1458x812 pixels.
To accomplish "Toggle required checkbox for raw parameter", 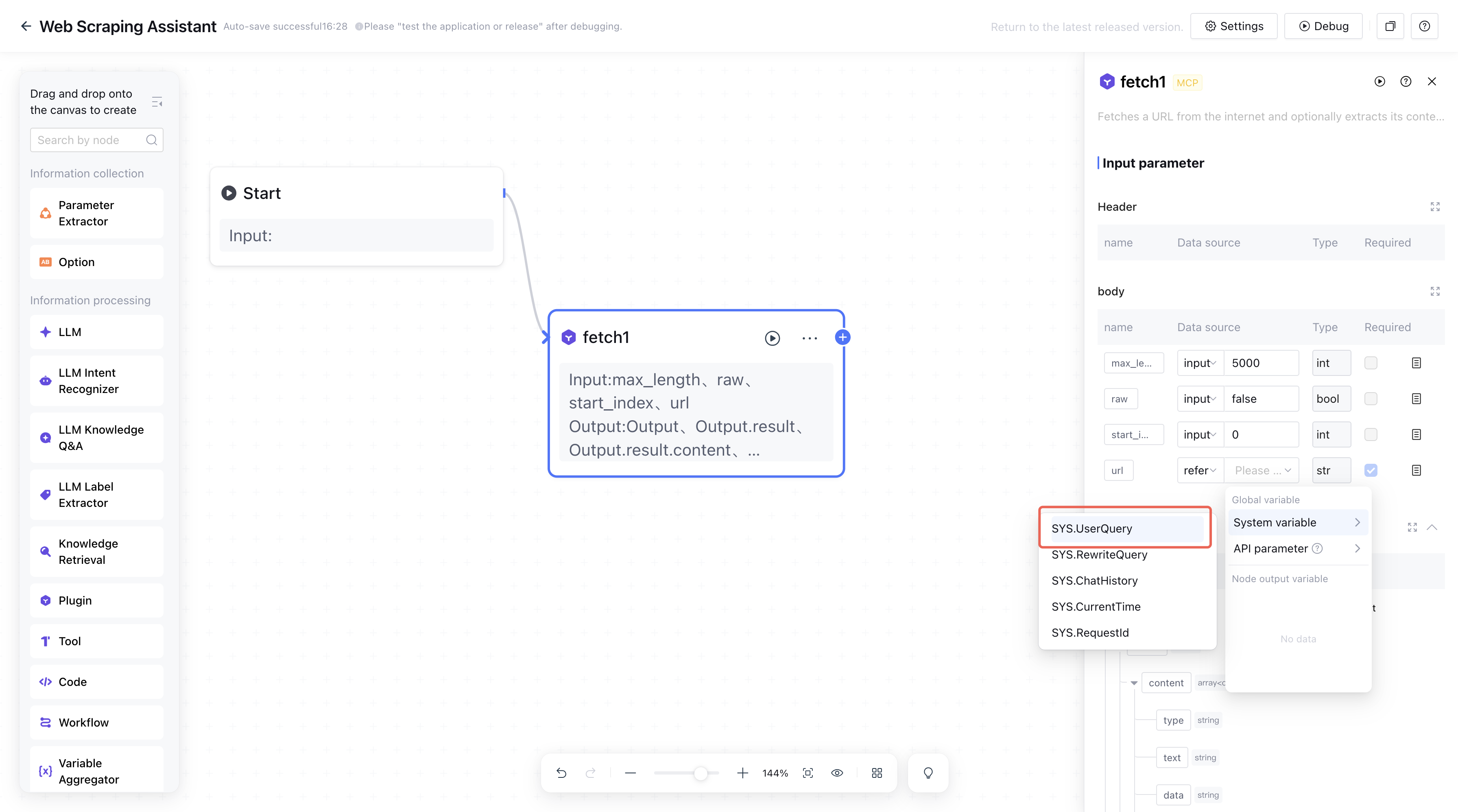I will (1370, 399).
